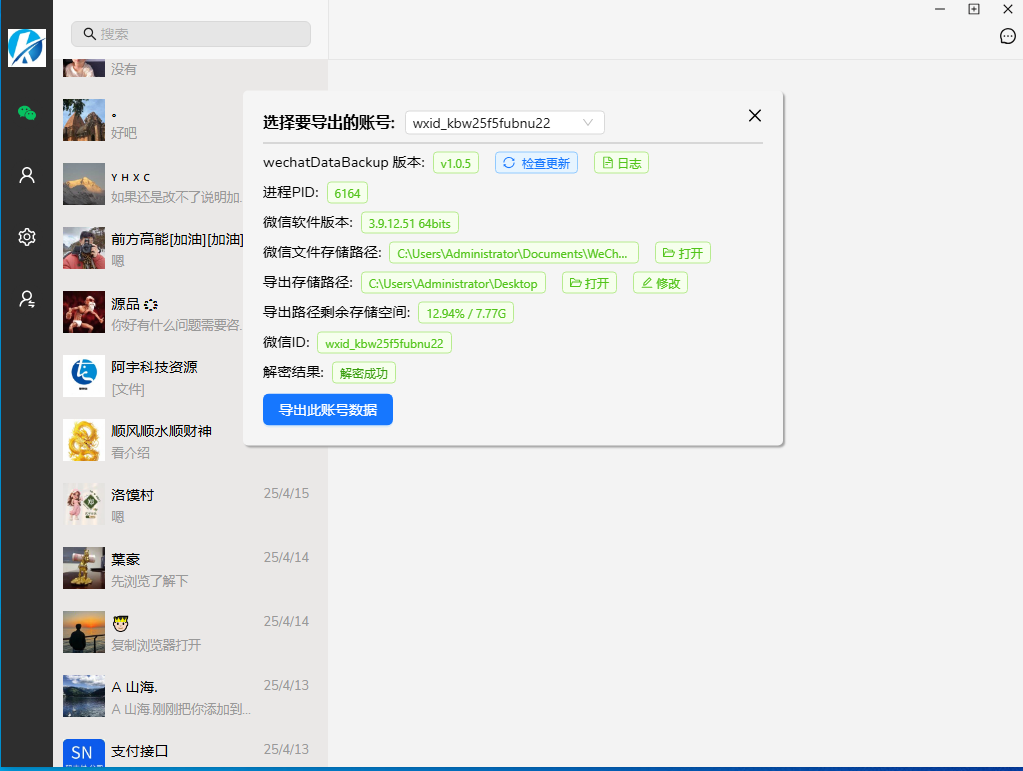Screen dimensions: 1023x771
Task: Click the 检查更新 button
Action: pos(536,163)
